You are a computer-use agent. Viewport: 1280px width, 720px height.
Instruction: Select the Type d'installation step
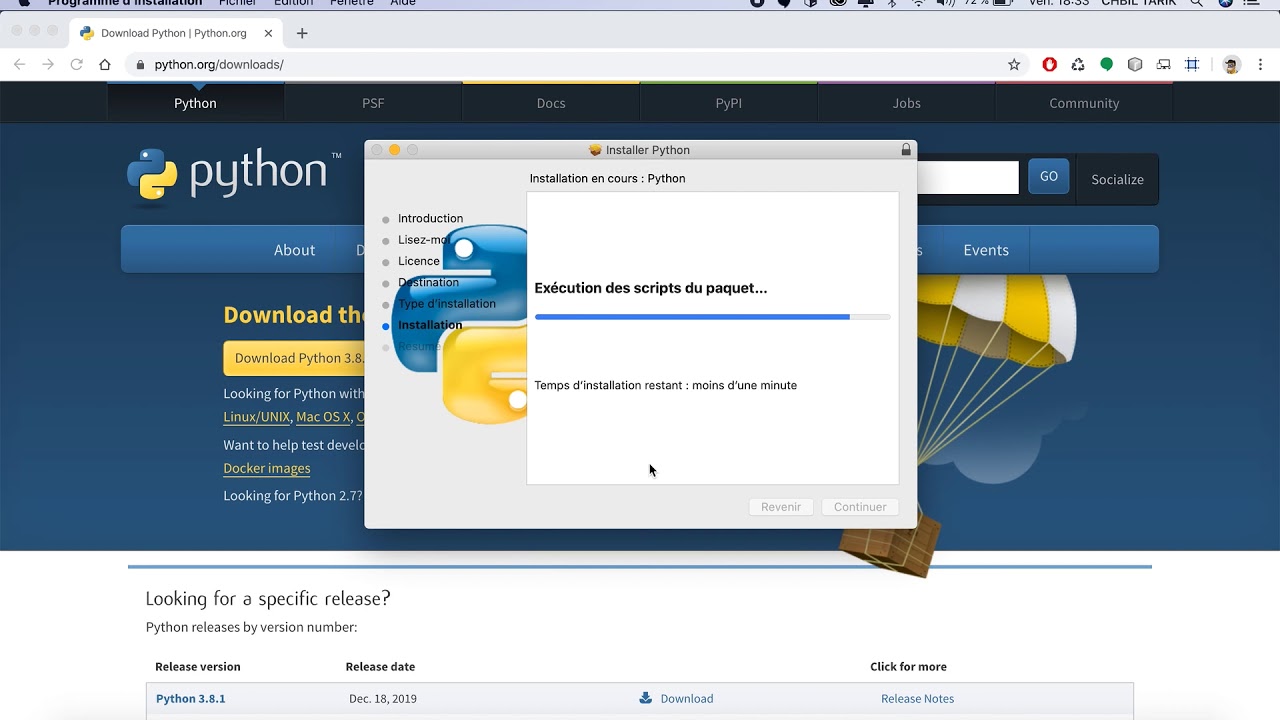click(x=446, y=304)
